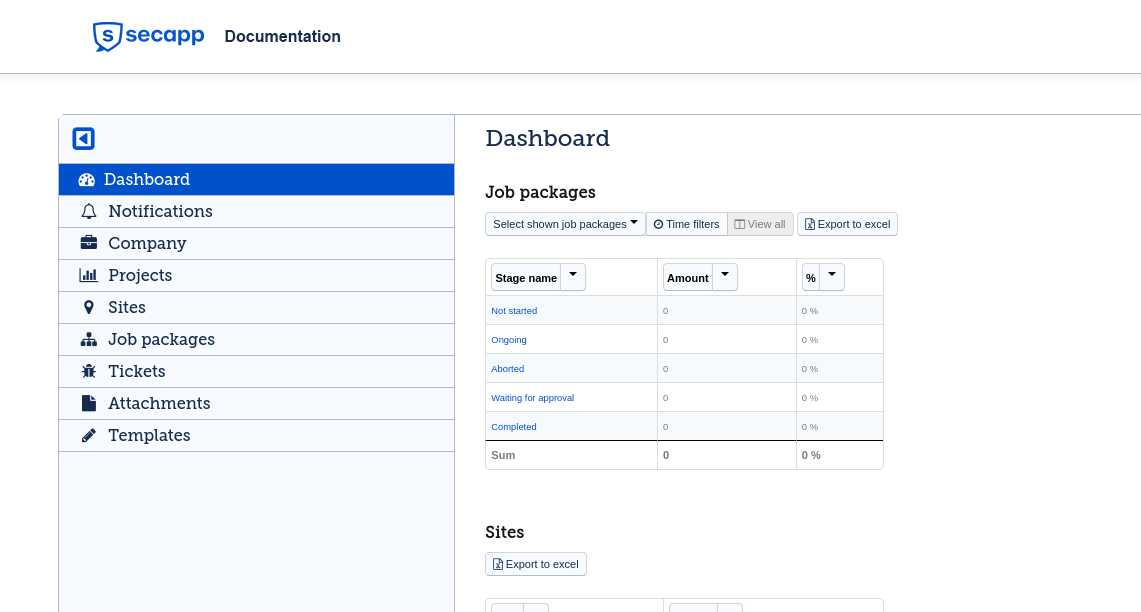Click the Job packages section heading
This screenshot has height=612, width=1141.
click(540, 192)
